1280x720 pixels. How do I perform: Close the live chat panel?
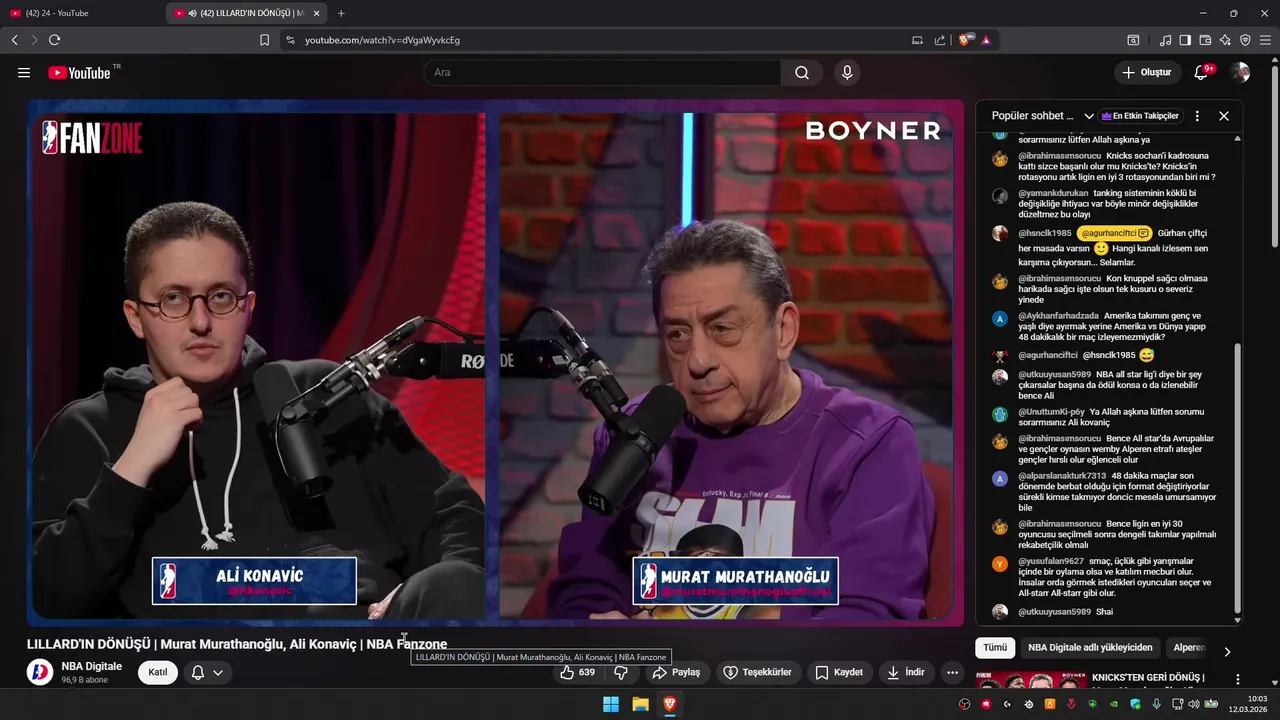click(1224, 116)
